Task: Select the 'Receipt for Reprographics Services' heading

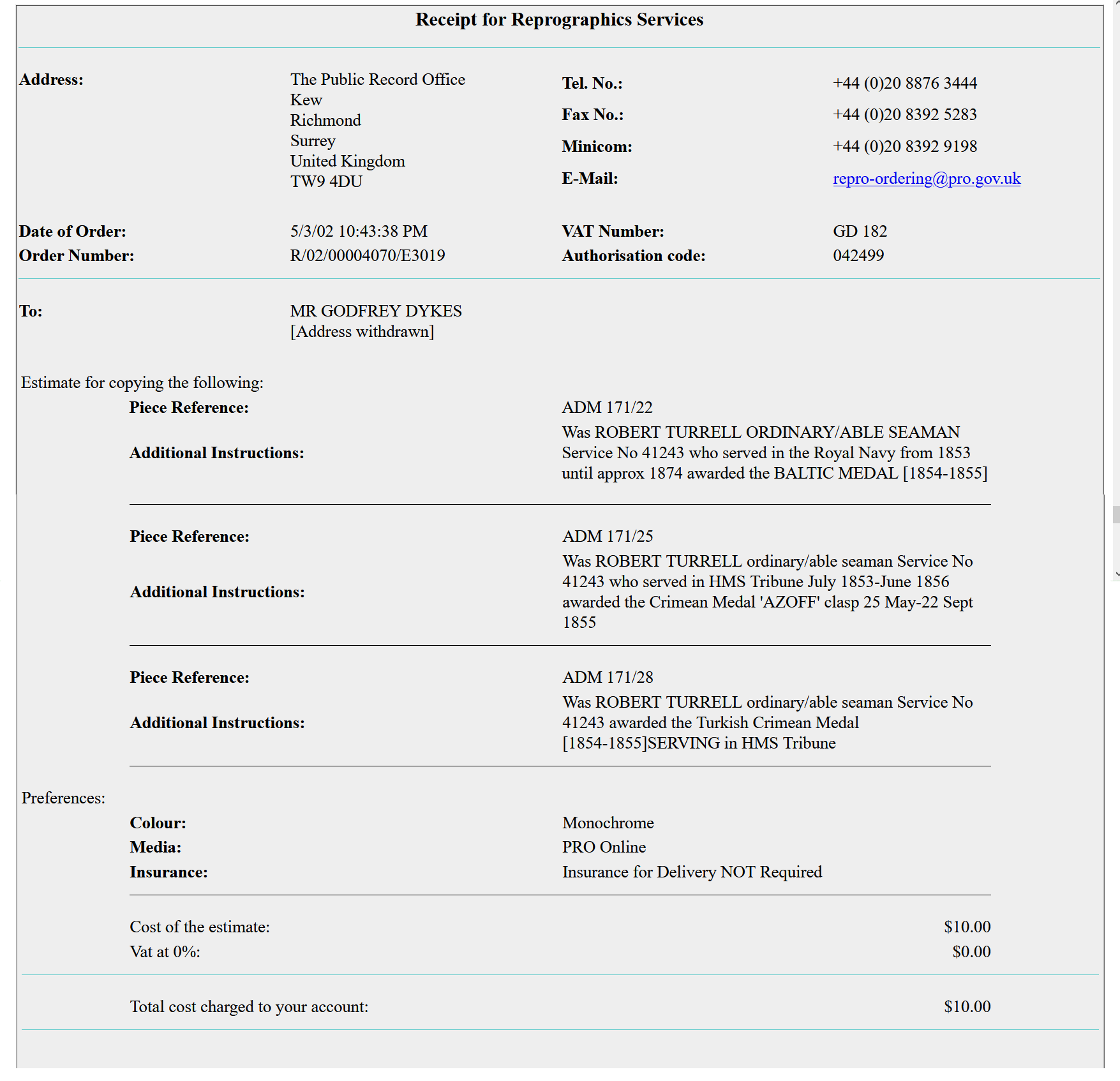Action: tap(559, 20)
